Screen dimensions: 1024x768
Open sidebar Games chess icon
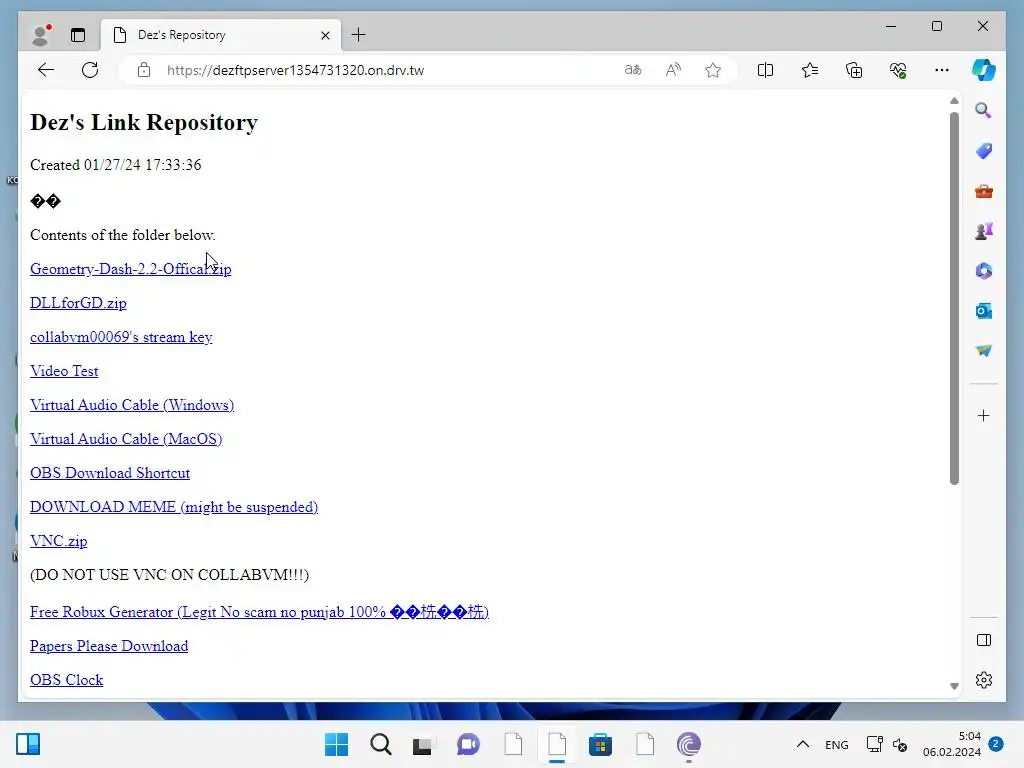tap(984, 231)
